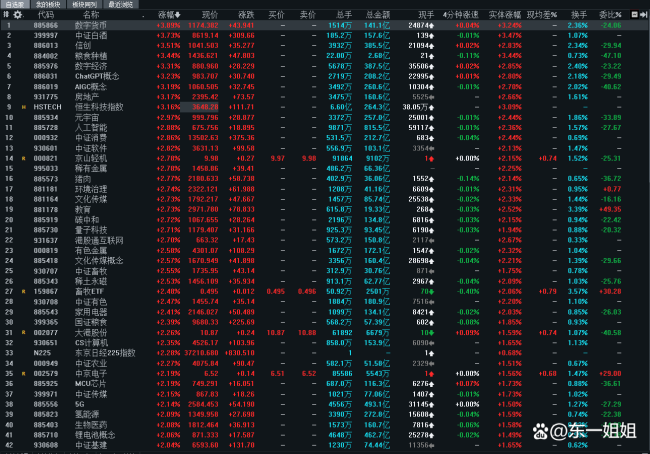
Task: Select the 恒生科技指数 row name
Action: tap(99, 107)
